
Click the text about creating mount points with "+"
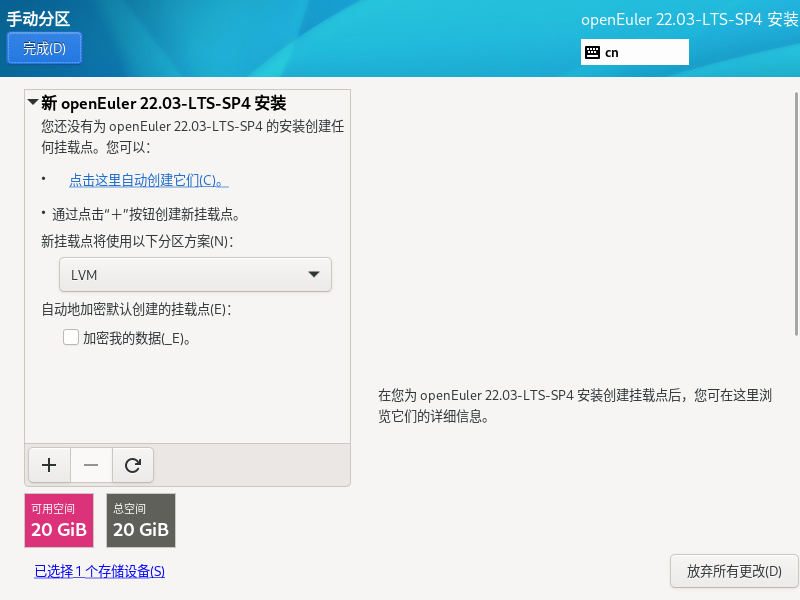click(146, 214)
